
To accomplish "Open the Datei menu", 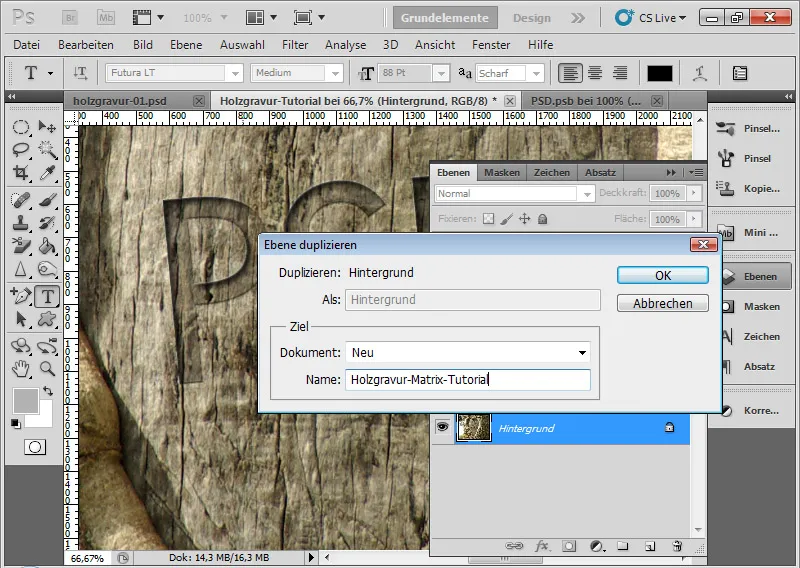I will point(27,45).
